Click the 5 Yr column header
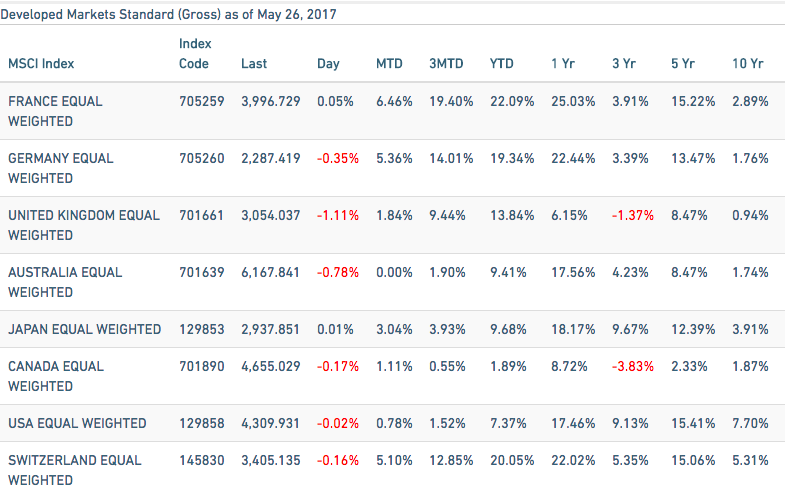Screen dimensions: 786x494 (x=682, y=64)
